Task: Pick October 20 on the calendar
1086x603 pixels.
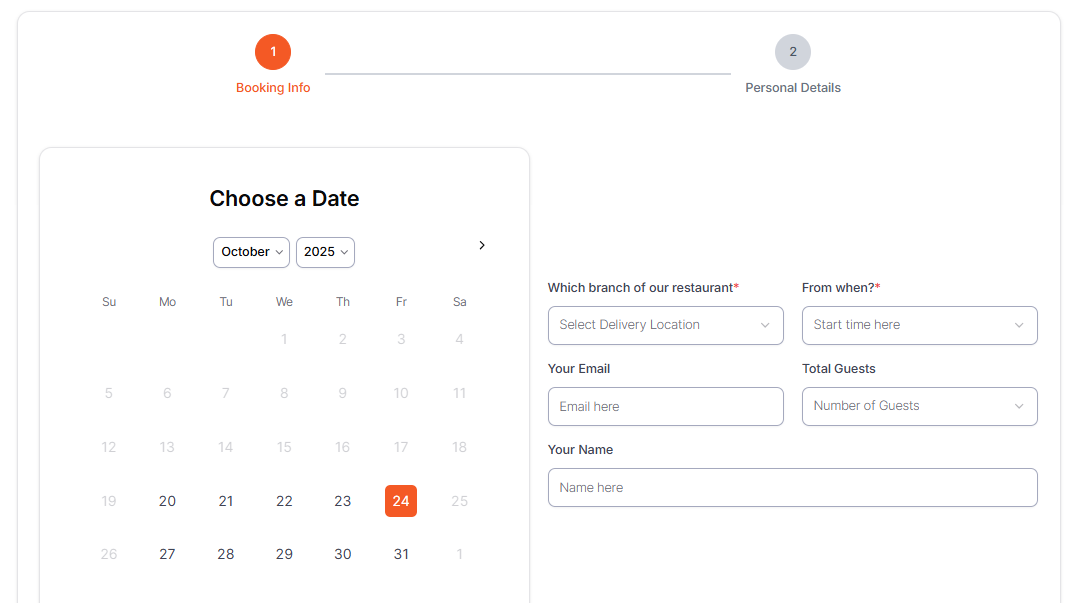Action: tap(167, 501)
